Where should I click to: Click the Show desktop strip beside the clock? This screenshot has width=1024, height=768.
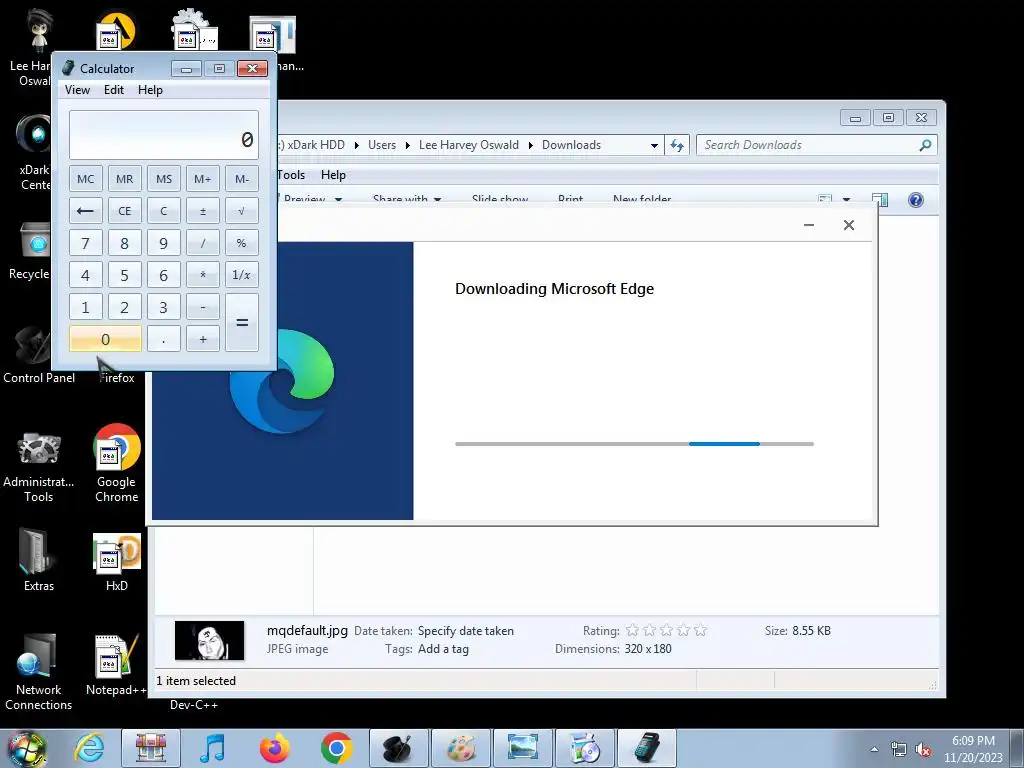pyautogui.click(x=1017, y=748)
